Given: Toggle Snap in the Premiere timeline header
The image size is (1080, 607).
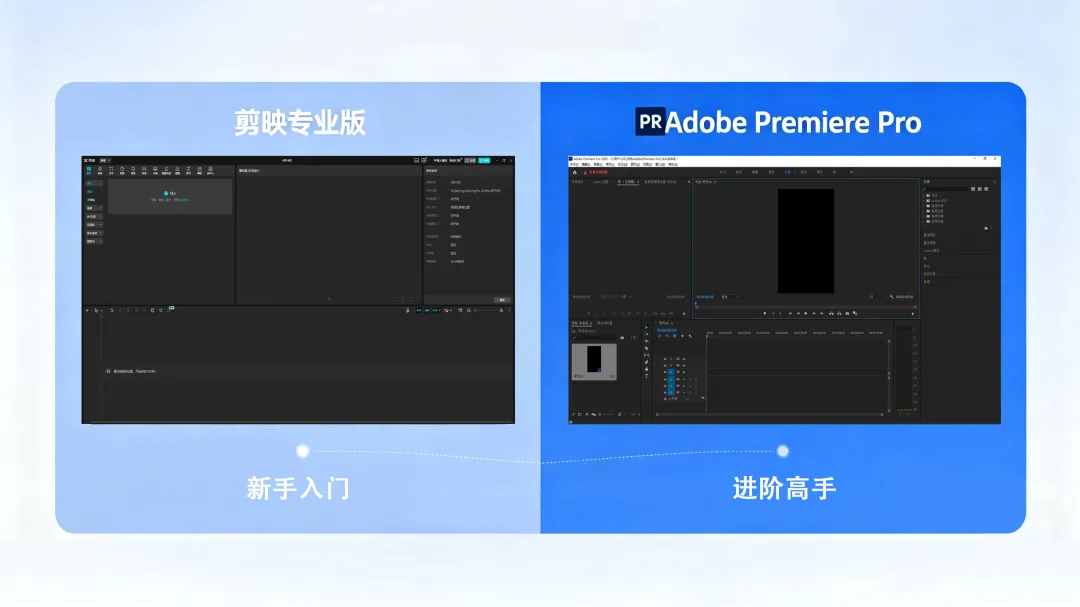Looking at the screenshot, I should (667, 336).
